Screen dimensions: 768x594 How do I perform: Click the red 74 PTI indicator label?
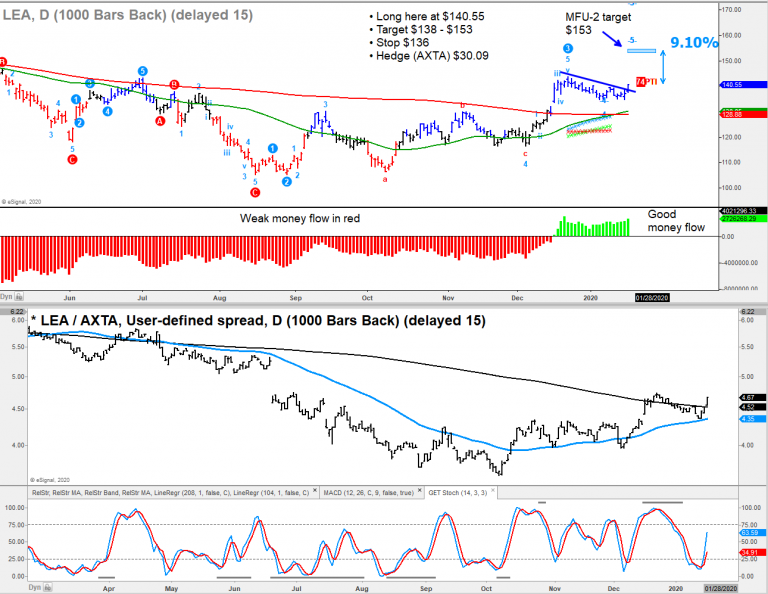click(x=646, y=81)
